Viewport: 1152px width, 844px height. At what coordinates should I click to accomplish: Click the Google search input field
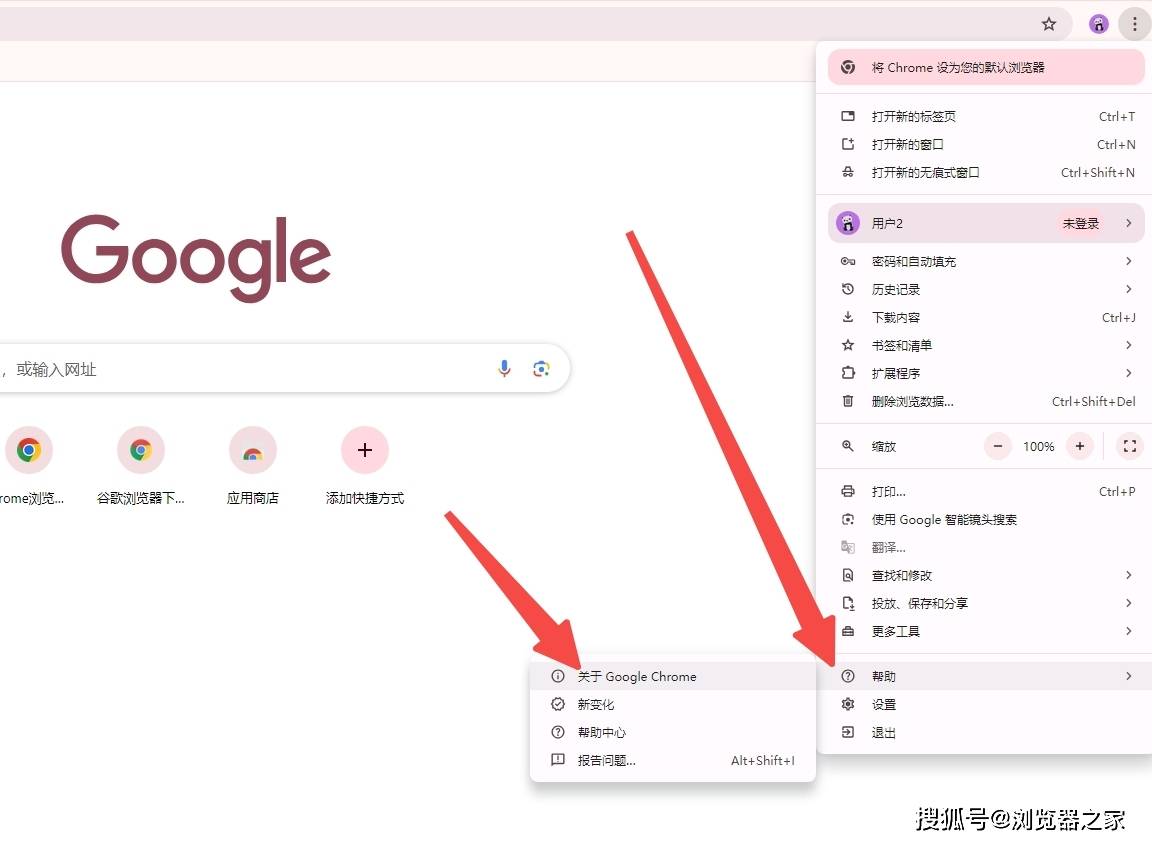pos(284,368)
